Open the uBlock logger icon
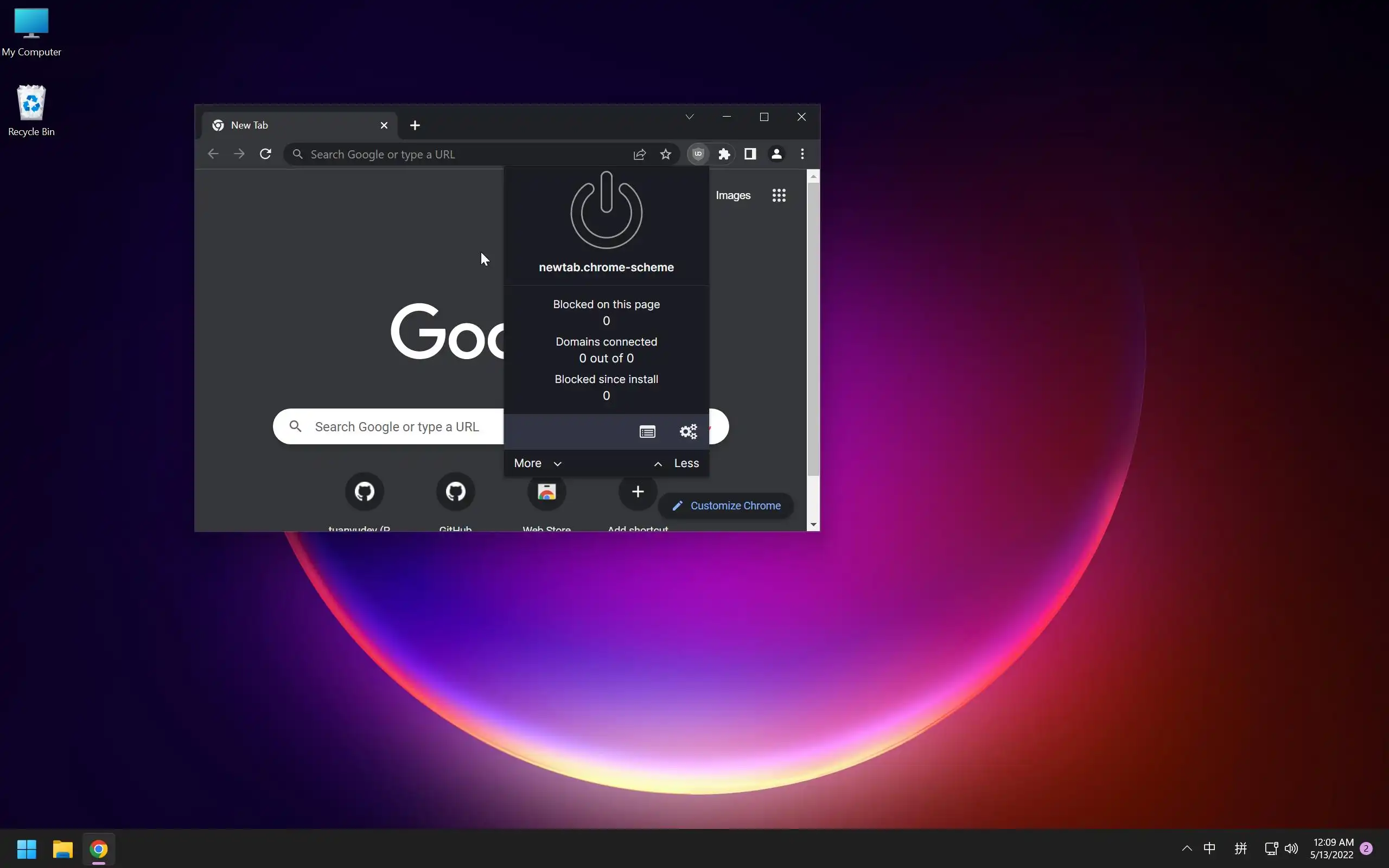The image size is (1389, 868). pos(647,432)
